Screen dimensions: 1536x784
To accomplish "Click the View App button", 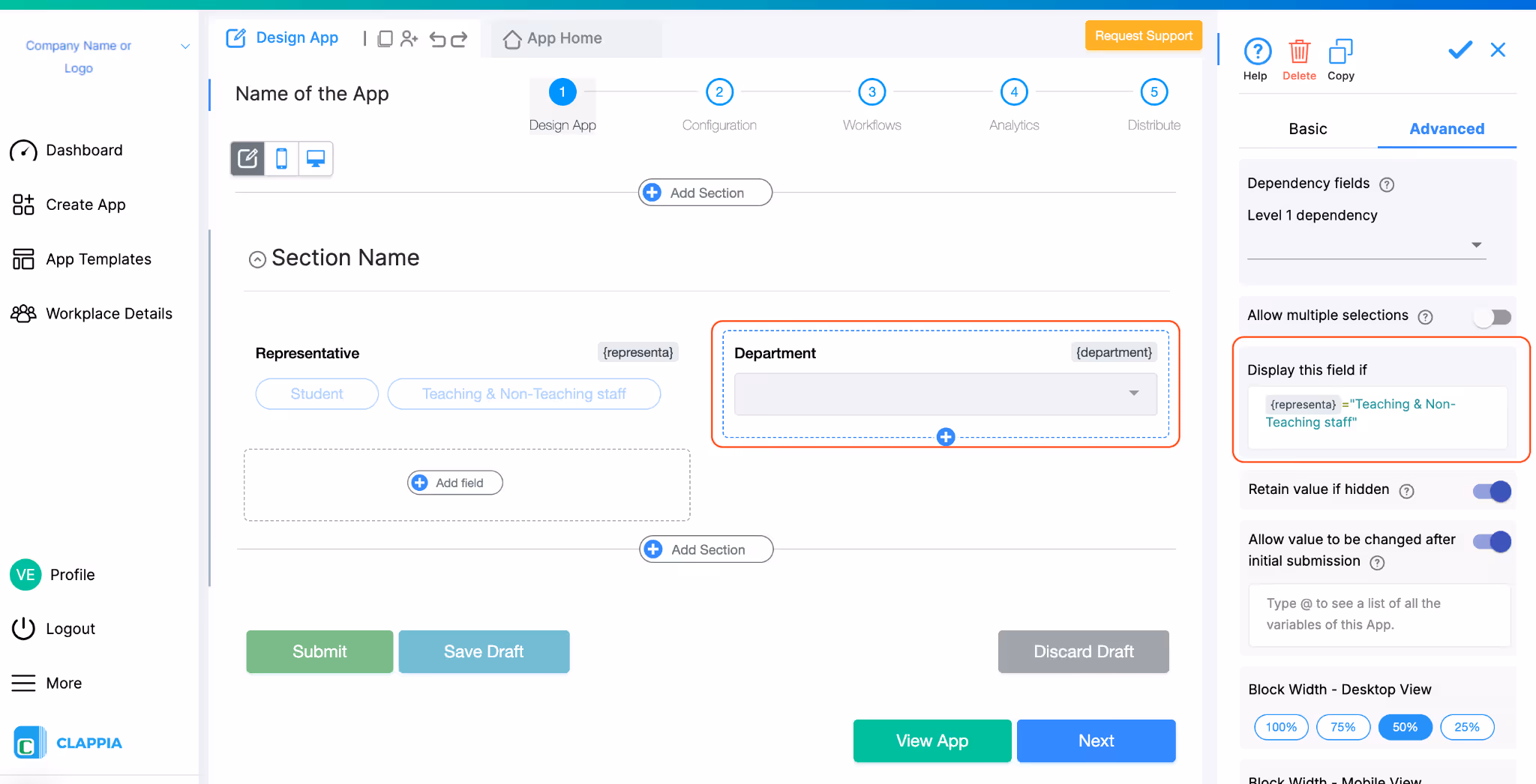I will click(x=932, y=741).
